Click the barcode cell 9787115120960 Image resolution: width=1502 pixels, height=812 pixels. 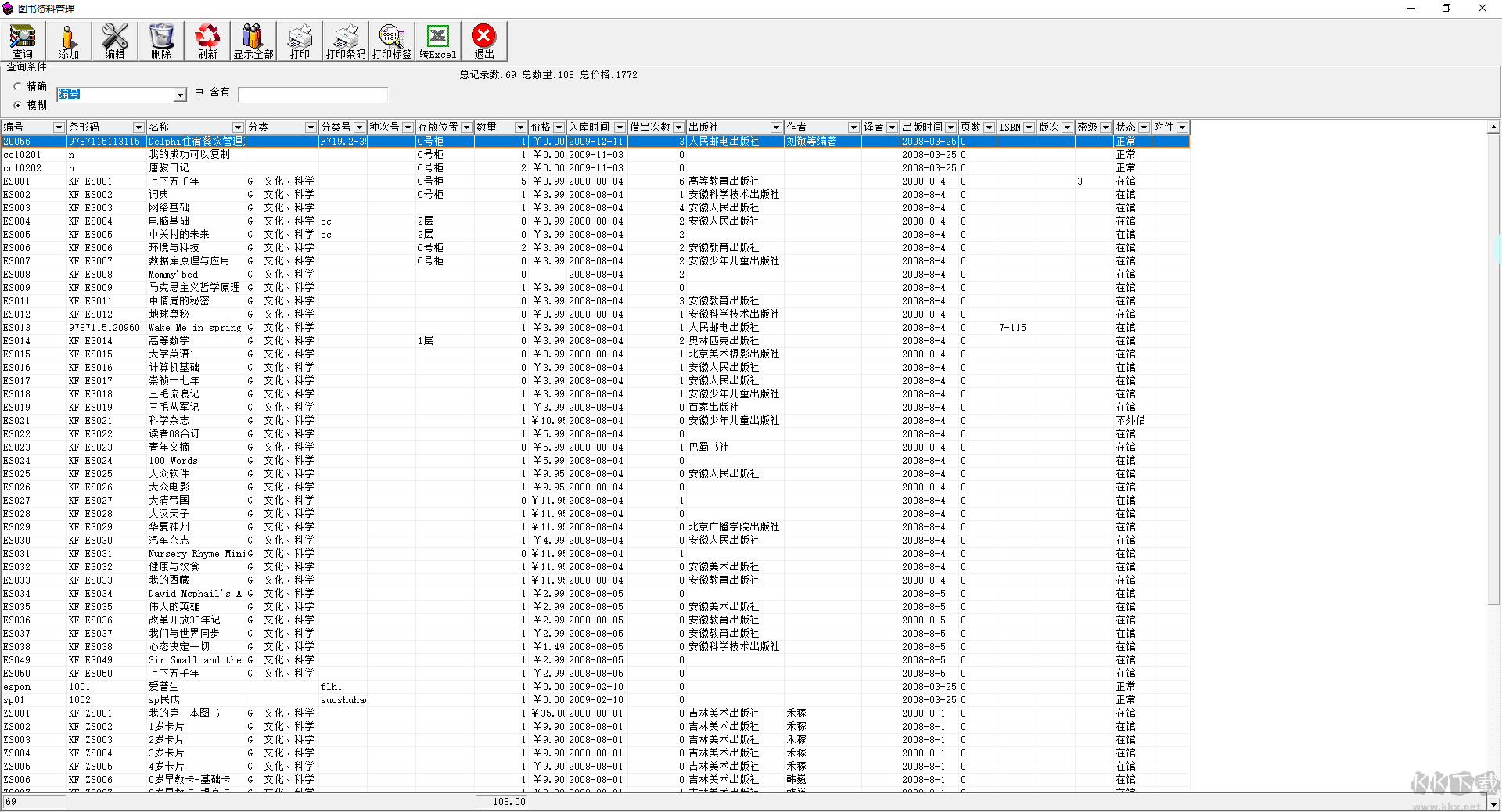pyautogui.click(x=104, y=328)
